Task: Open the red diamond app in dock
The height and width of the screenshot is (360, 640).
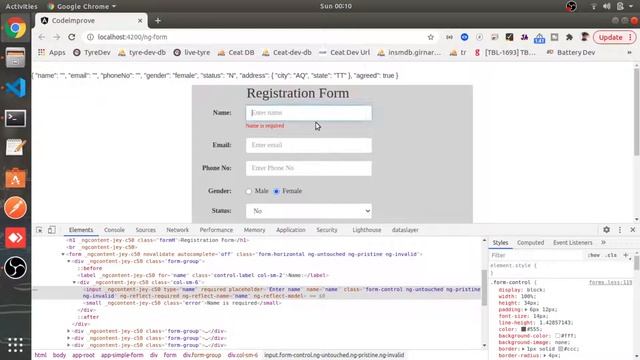Action: [x=16, y=238]
